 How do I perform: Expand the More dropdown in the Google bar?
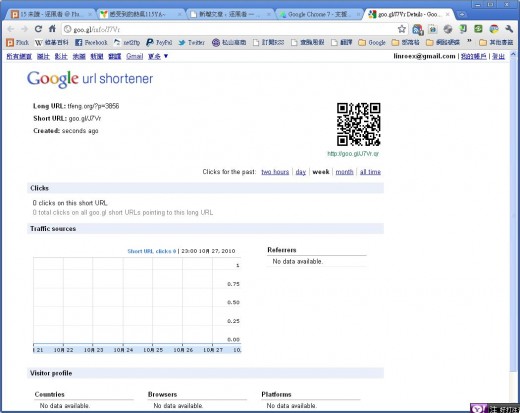click(x=158, y=56)
